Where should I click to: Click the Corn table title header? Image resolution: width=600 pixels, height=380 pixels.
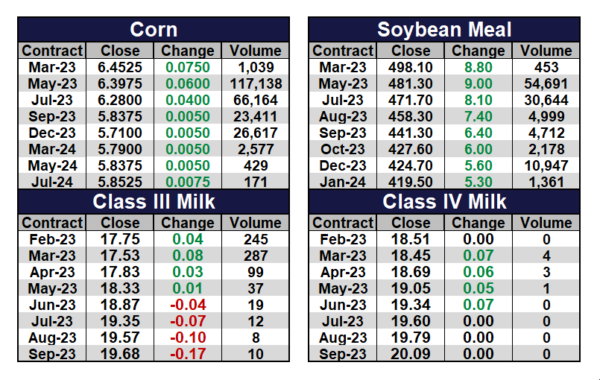153,29
